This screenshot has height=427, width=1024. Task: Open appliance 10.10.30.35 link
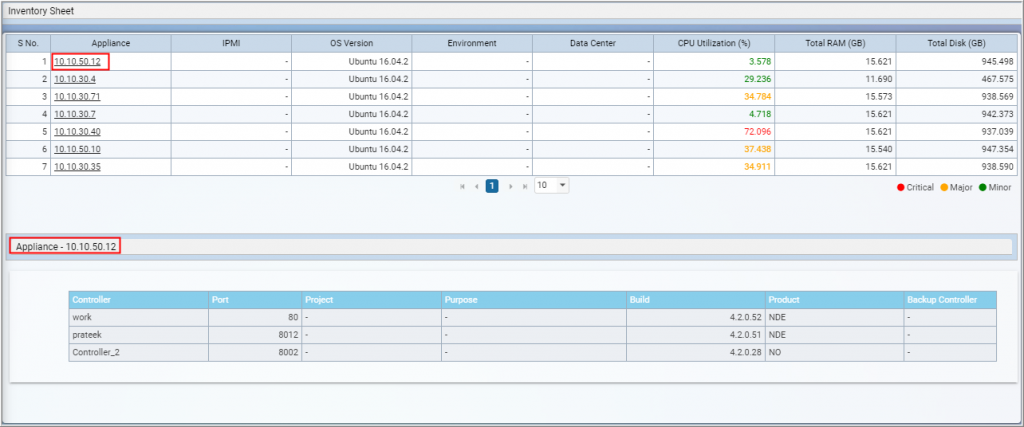(77, 167)
